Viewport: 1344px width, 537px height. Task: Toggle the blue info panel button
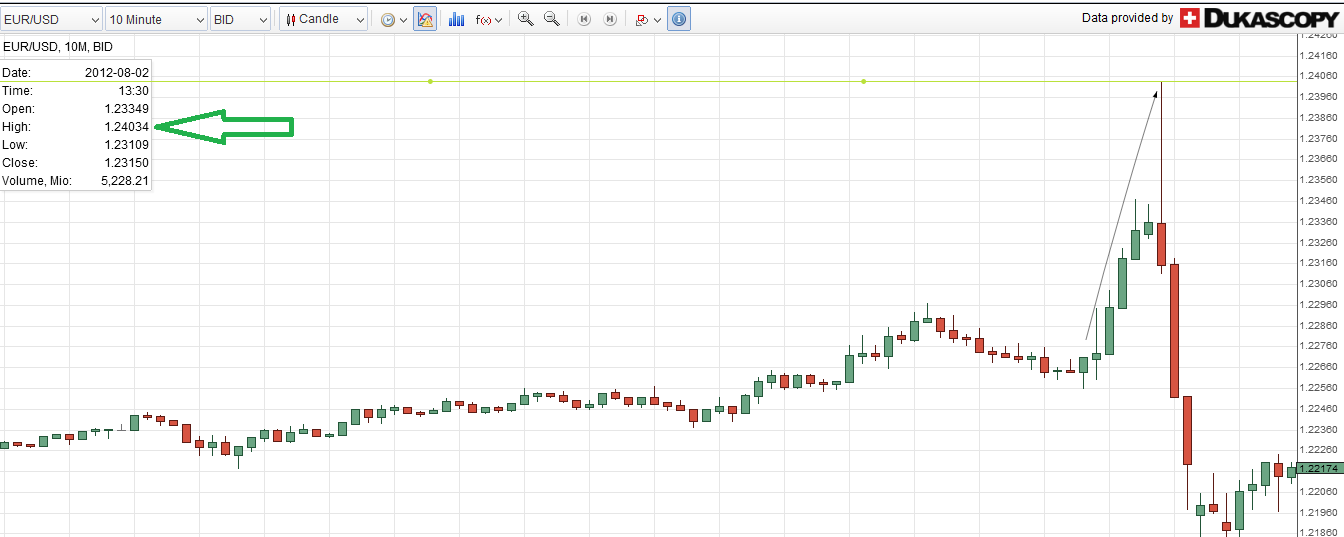pos(679,19)
